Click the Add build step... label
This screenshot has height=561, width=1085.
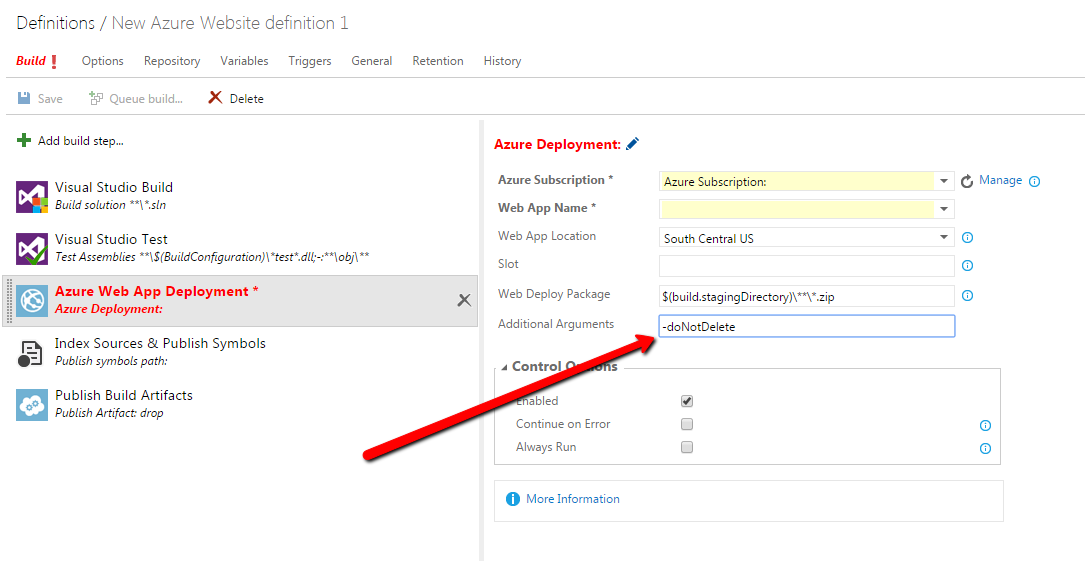pyautogui.click(x=81, y=141)
